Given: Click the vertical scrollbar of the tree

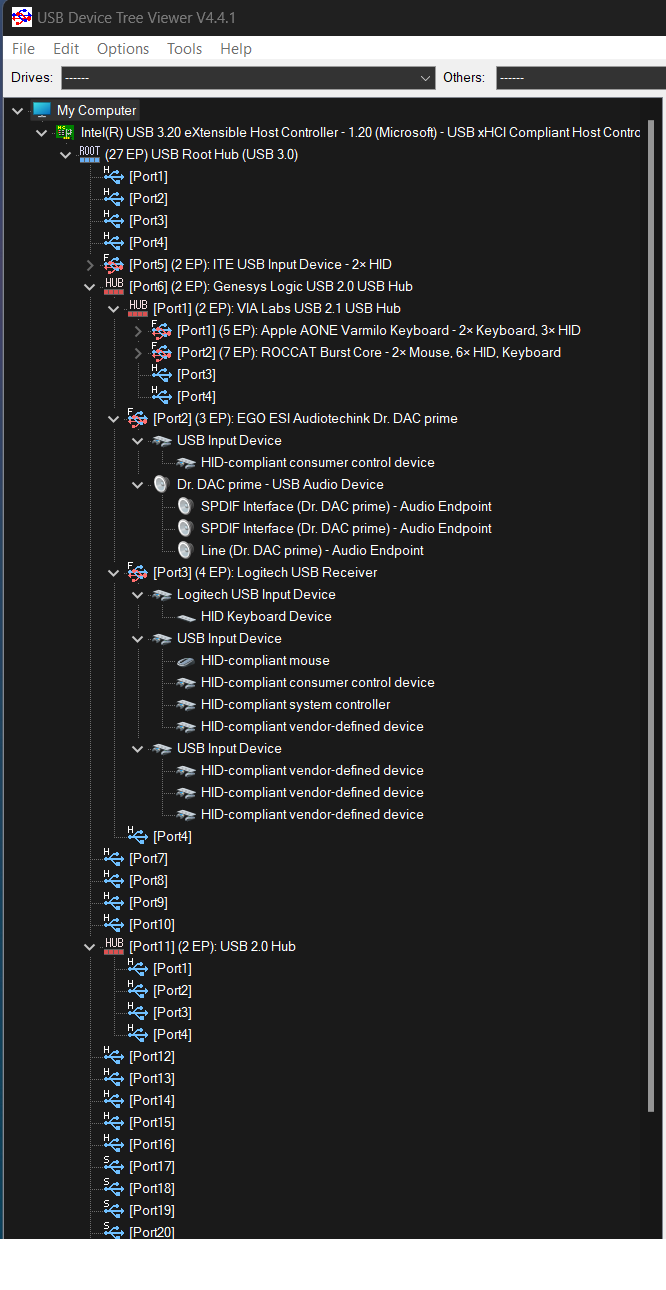Looking at the screenshot, I should [651, 615].
